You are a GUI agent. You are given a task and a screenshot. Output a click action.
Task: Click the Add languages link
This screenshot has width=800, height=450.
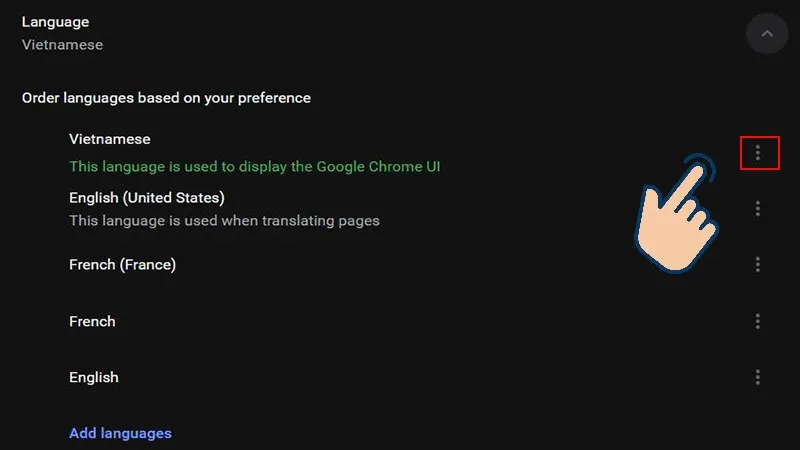pos(120,433)
